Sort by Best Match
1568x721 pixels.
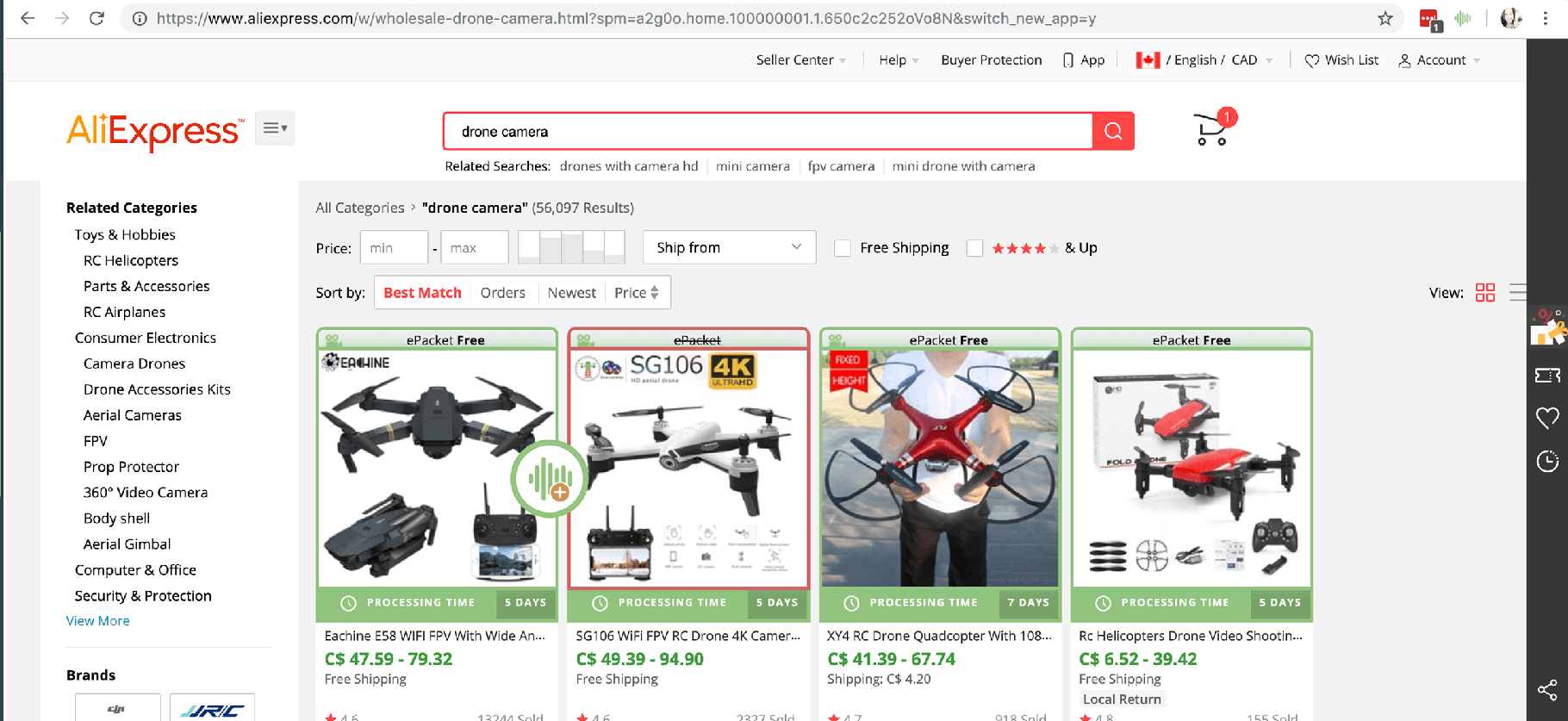pos(422,293)
